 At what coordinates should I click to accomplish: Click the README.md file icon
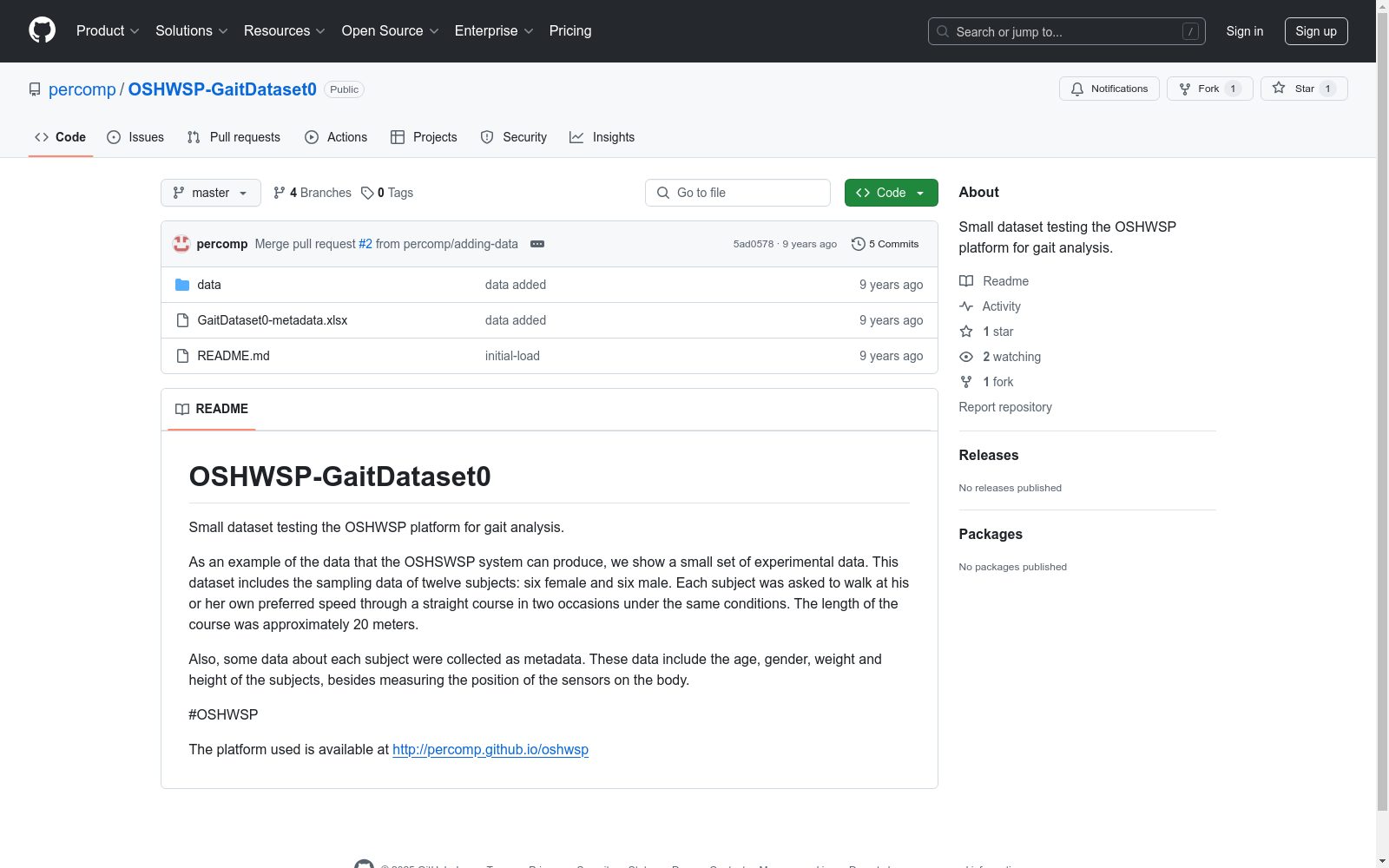[x=182, y=356]
